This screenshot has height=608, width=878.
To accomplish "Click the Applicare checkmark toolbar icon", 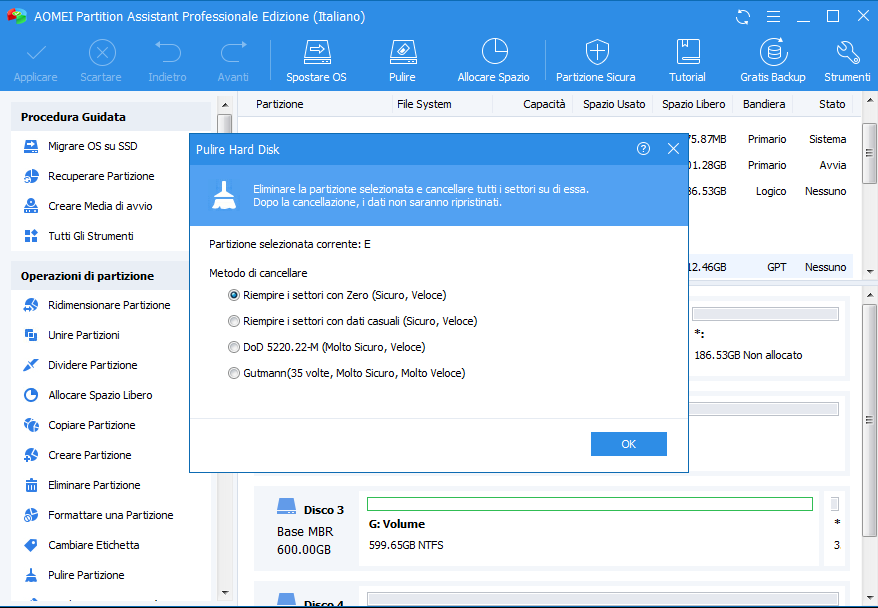I will click(36, 54).
